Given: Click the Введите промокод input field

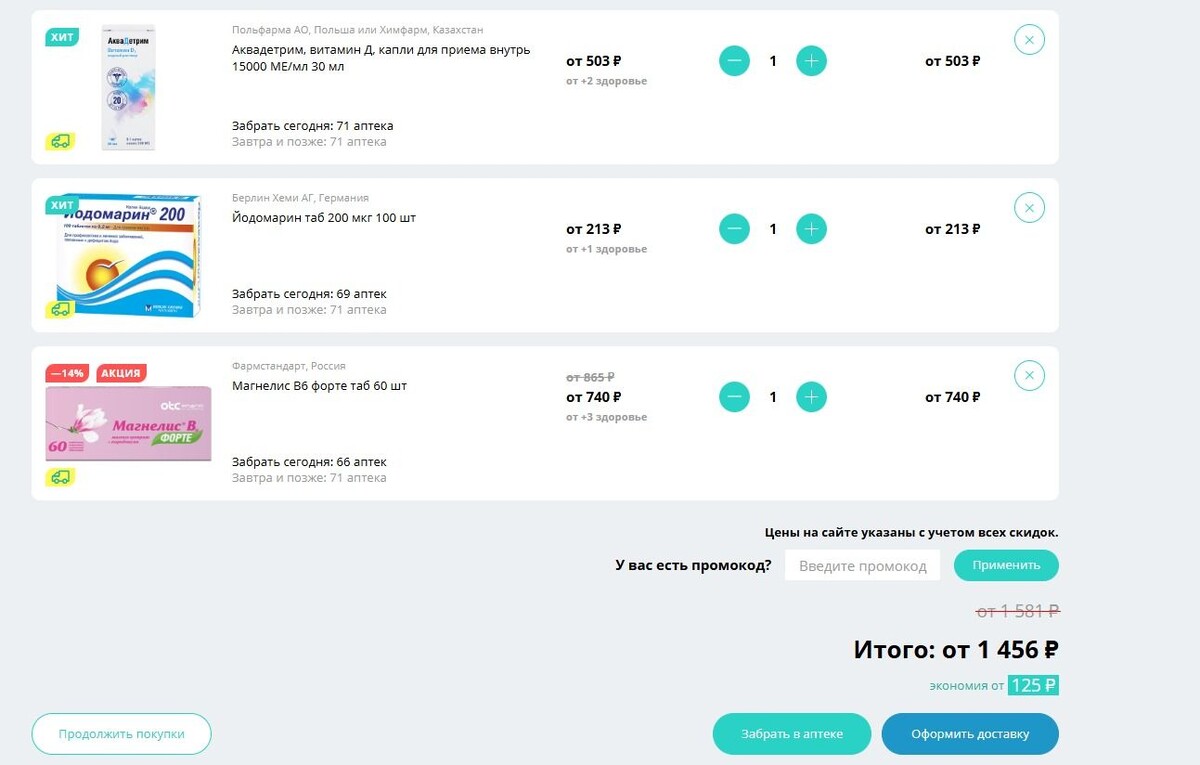Looking at the screenshot, I should (862, 565).
